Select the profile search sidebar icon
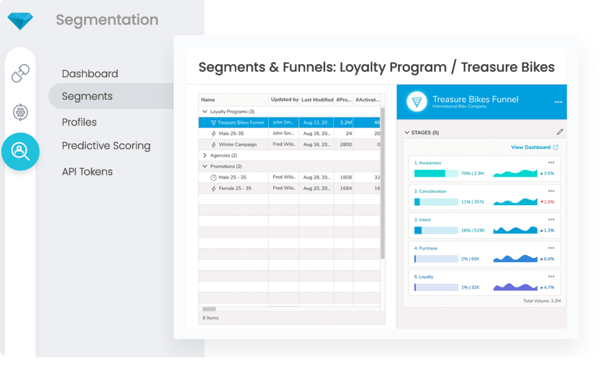This screenshot has width=600, height=365. [x=20, y=152]
